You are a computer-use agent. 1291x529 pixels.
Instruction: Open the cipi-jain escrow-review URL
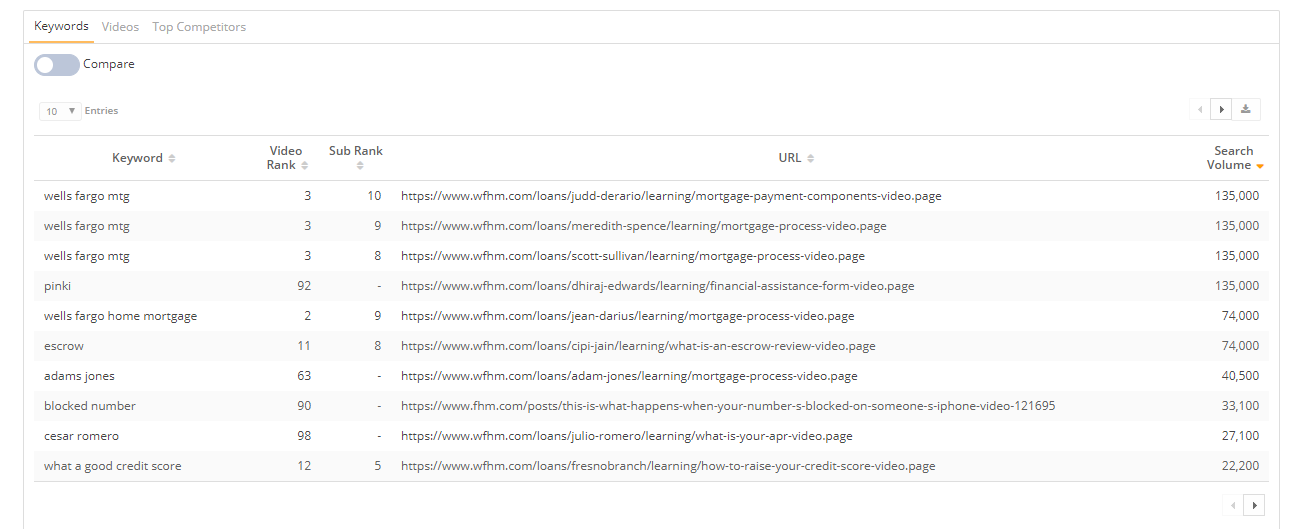[x=638, y=346]
